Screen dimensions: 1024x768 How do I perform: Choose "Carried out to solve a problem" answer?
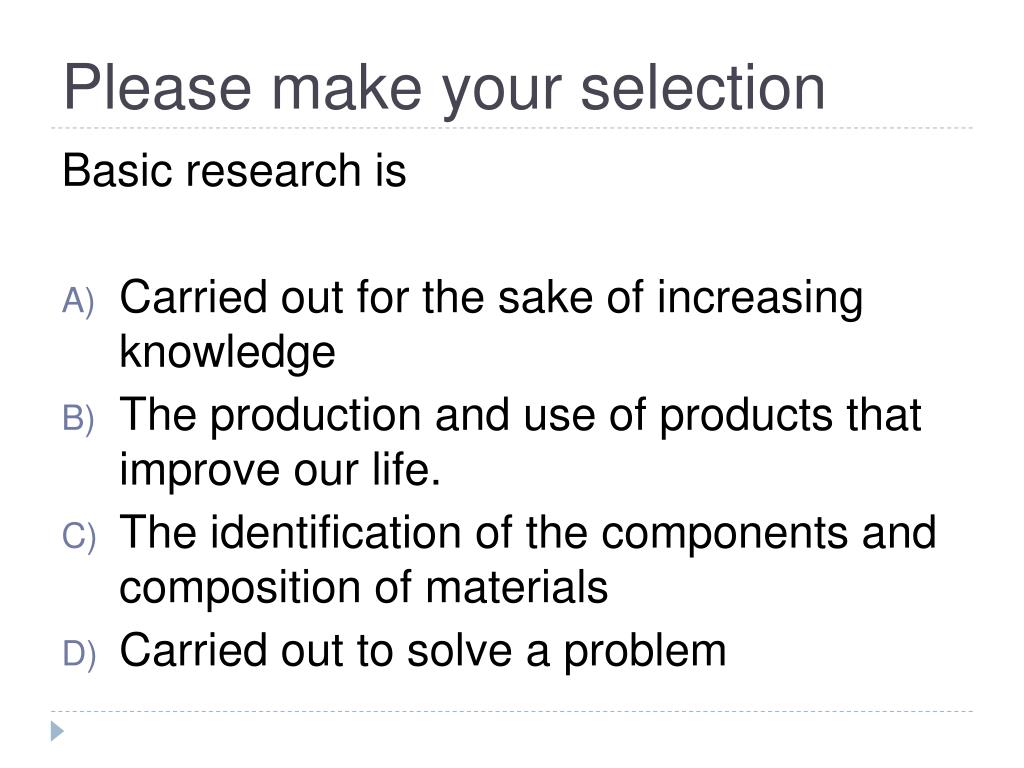(423, 651)
